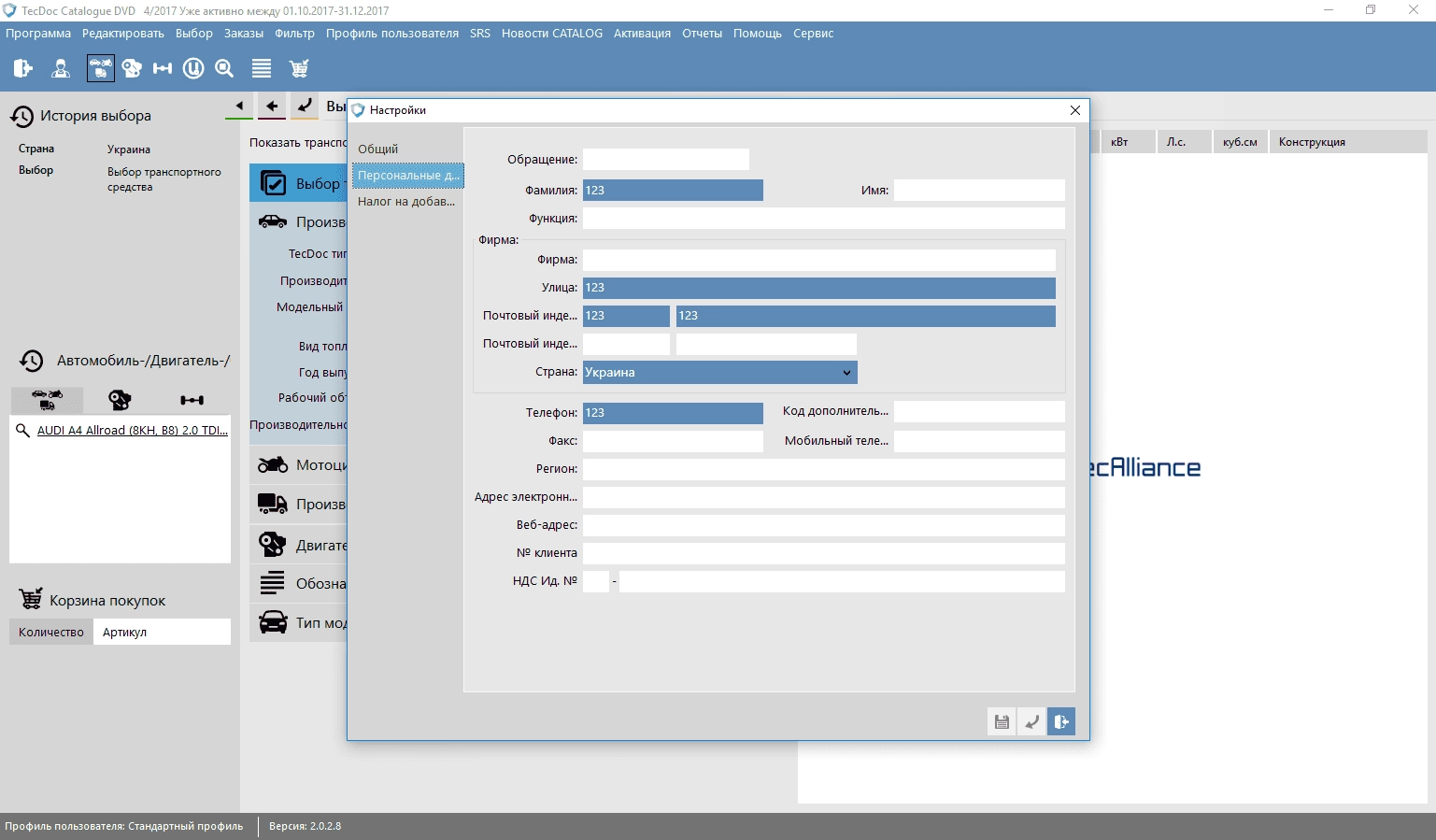Click the № клиента input field
The image size is (1436, 840).
[823, 553]
